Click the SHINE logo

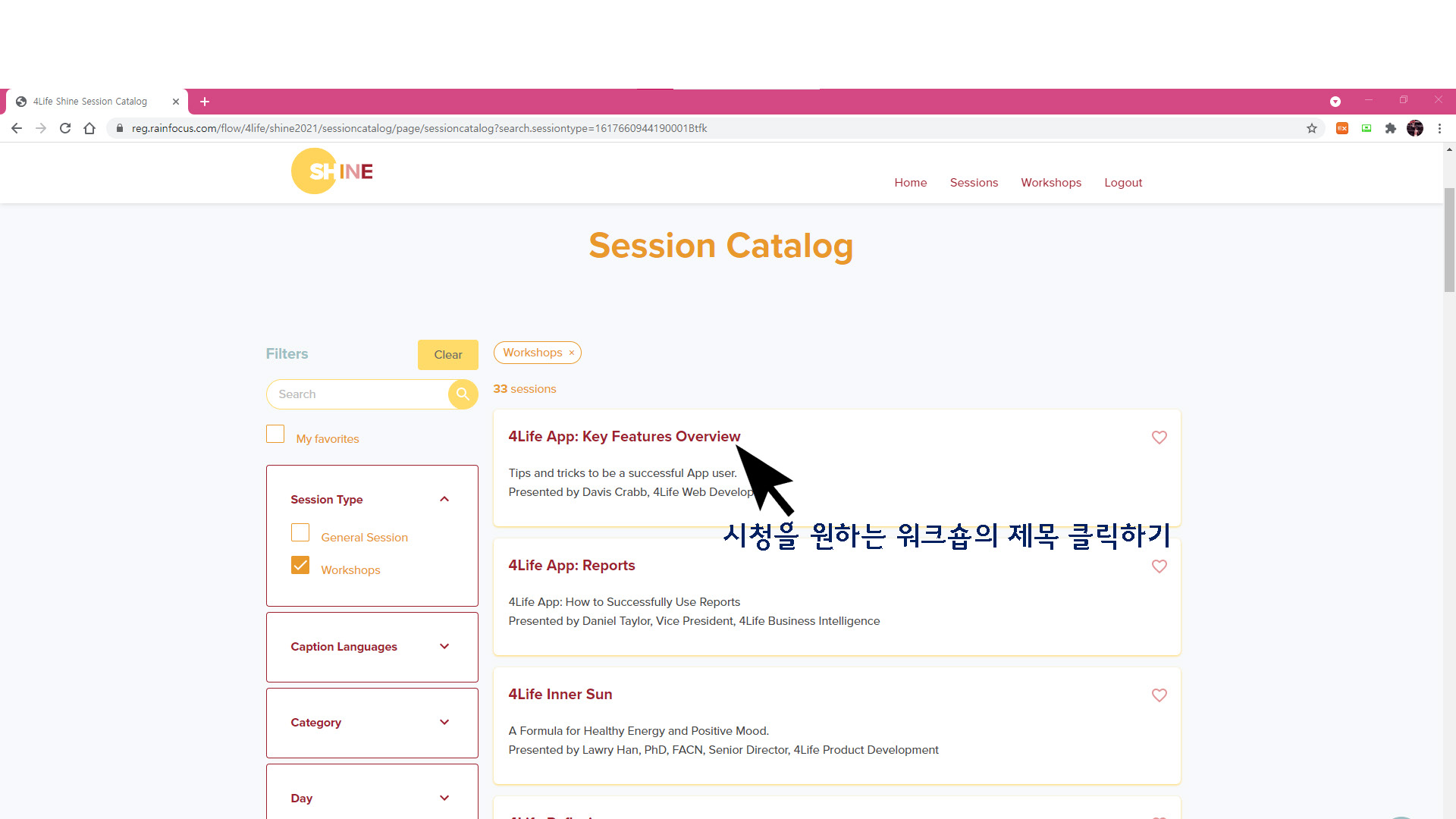[x=332, y=171]
